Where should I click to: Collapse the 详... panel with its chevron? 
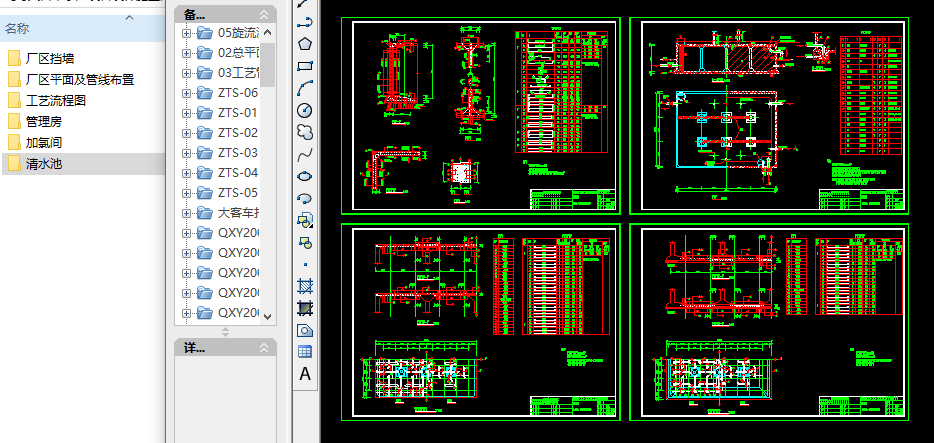(264, 348)
